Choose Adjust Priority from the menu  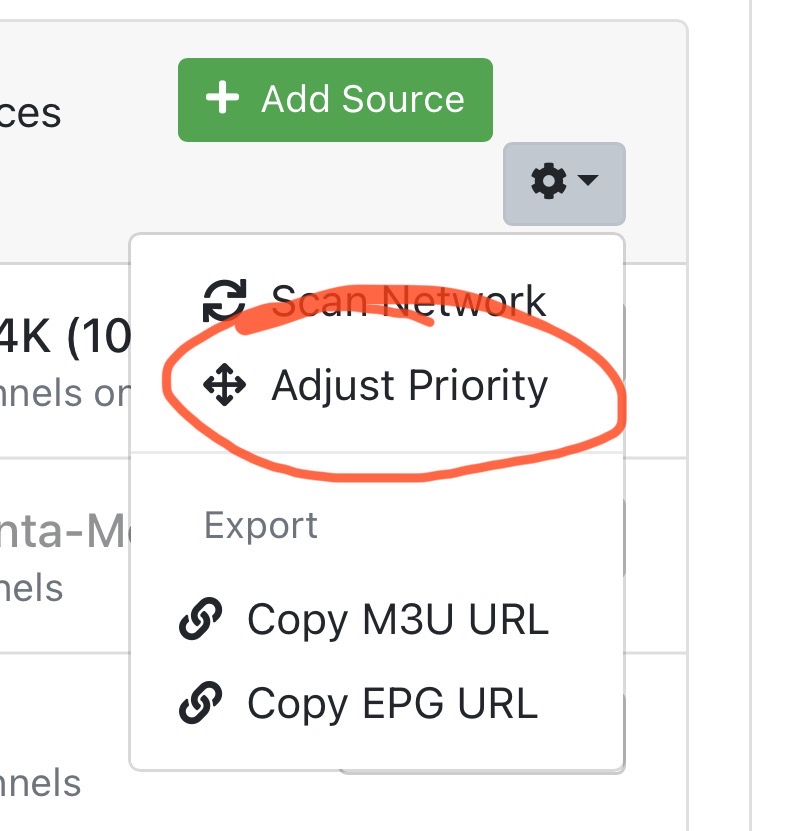tap(409, 386)
